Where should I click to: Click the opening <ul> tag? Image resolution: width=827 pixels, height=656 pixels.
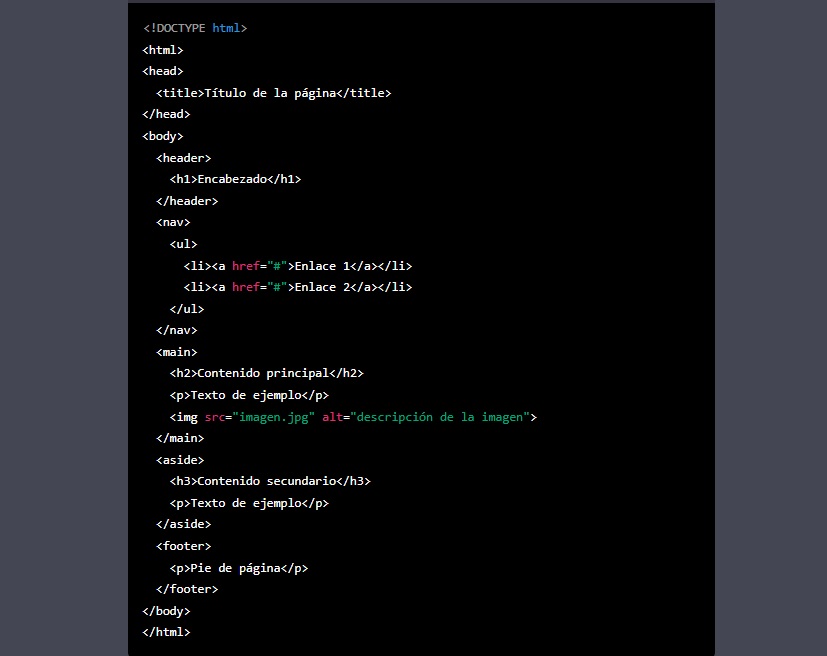pos(183,244)
